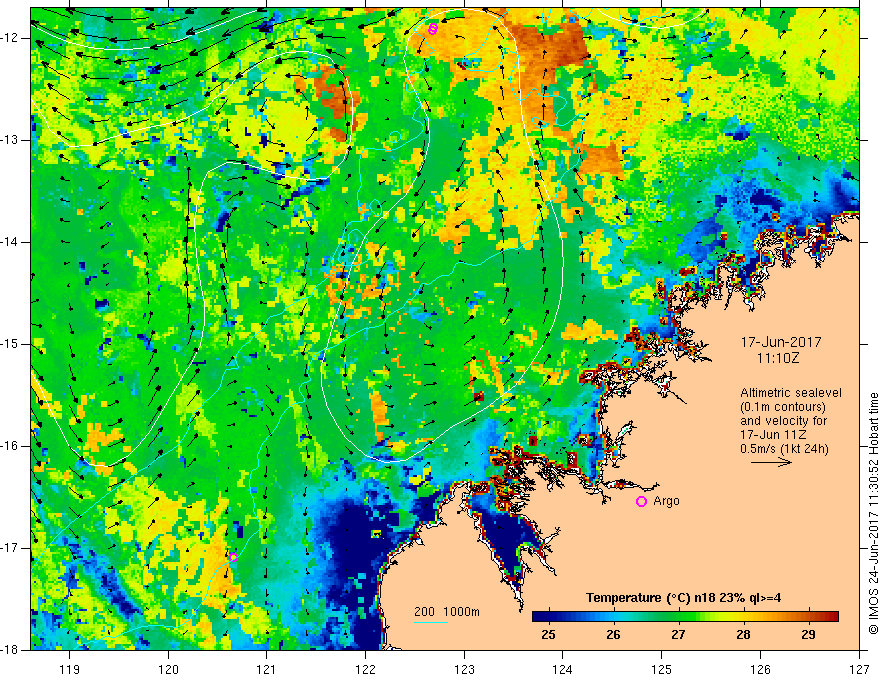Click the '11:10Z' time label
880x680 pixels.
[x=777, y=358]
